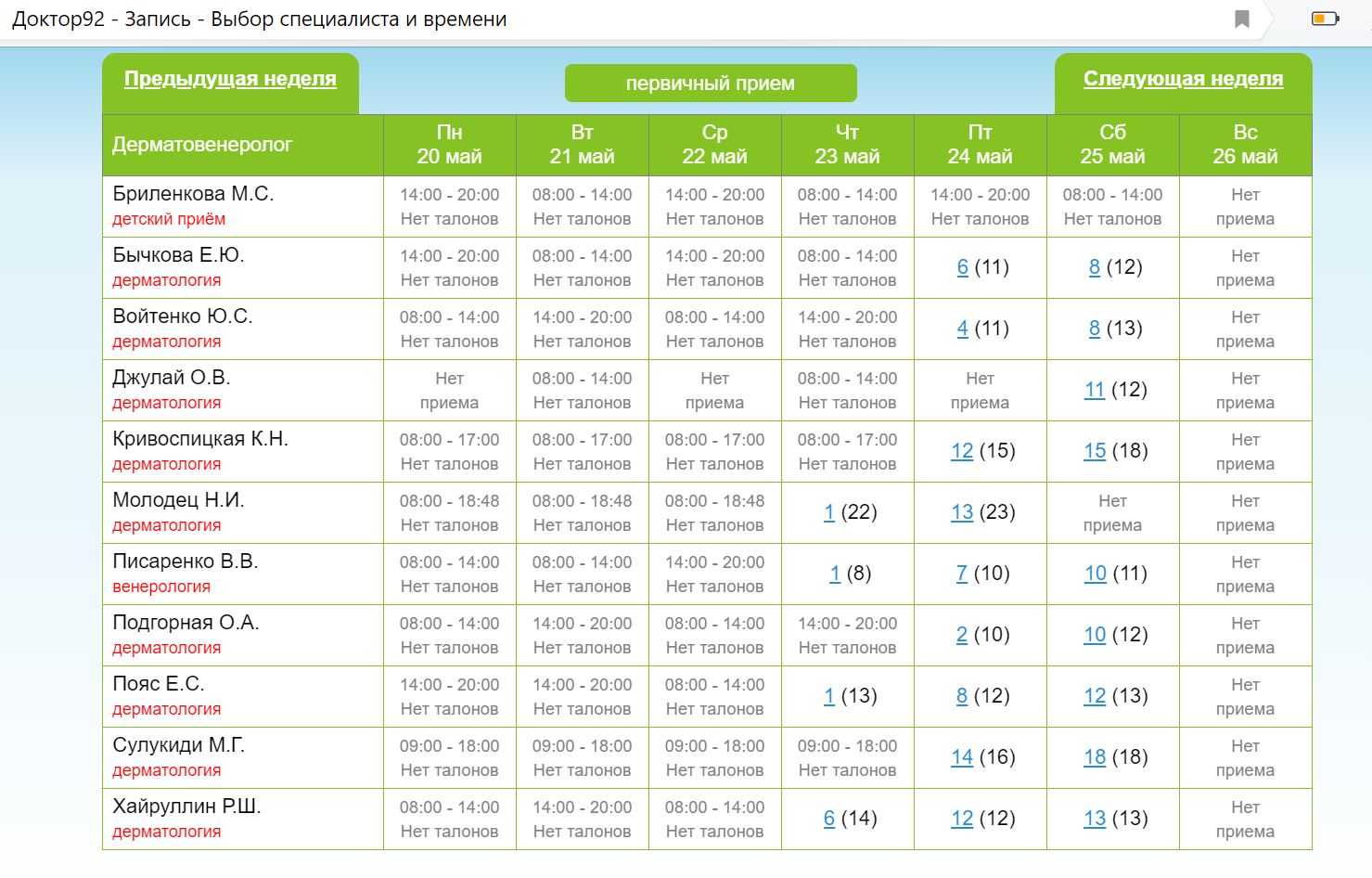Screen dimensions: 1372x878
Task: Open Пояс Е.С. Friday slots link 8
Action: (962, 696)
